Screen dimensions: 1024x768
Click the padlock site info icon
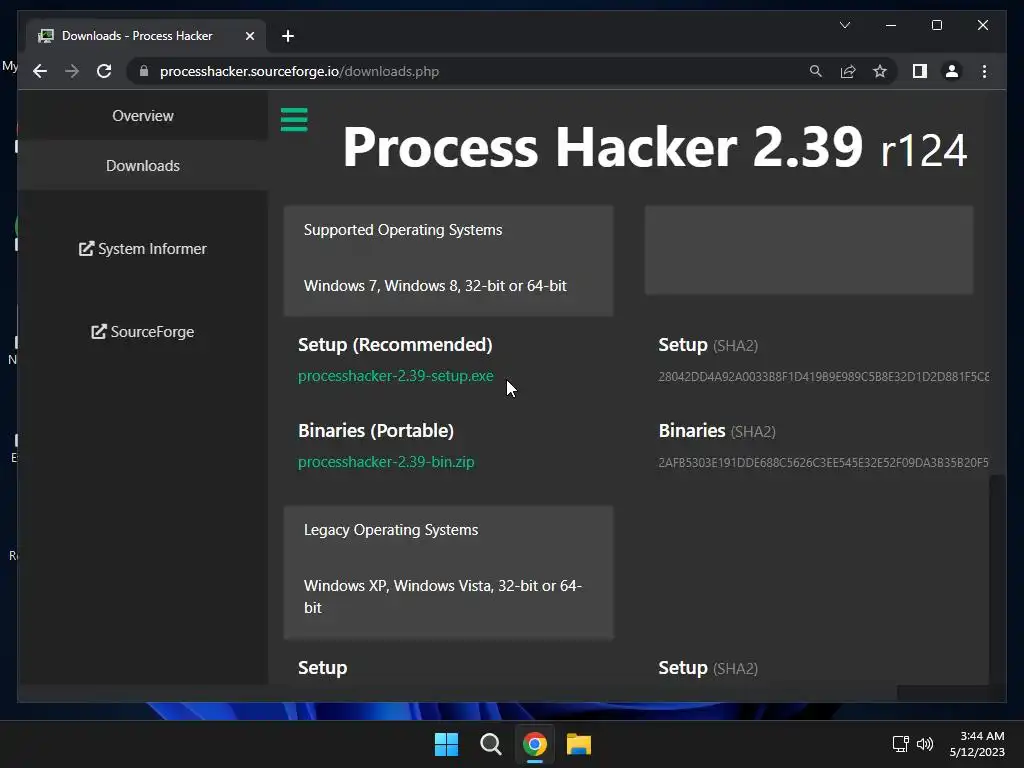[144, 71]
